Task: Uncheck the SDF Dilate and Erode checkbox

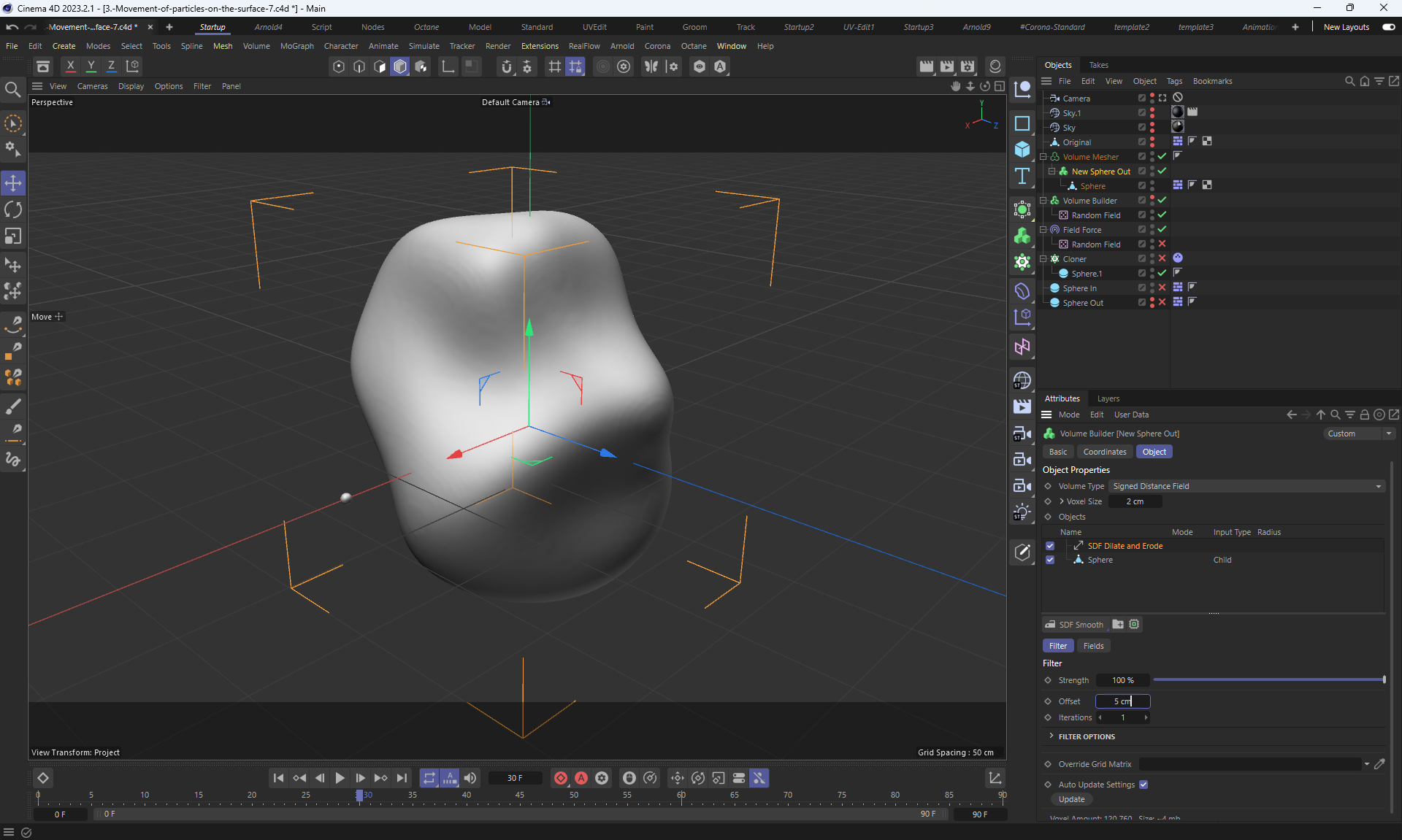Action: pyautogui.click(x=1050, y=546)
